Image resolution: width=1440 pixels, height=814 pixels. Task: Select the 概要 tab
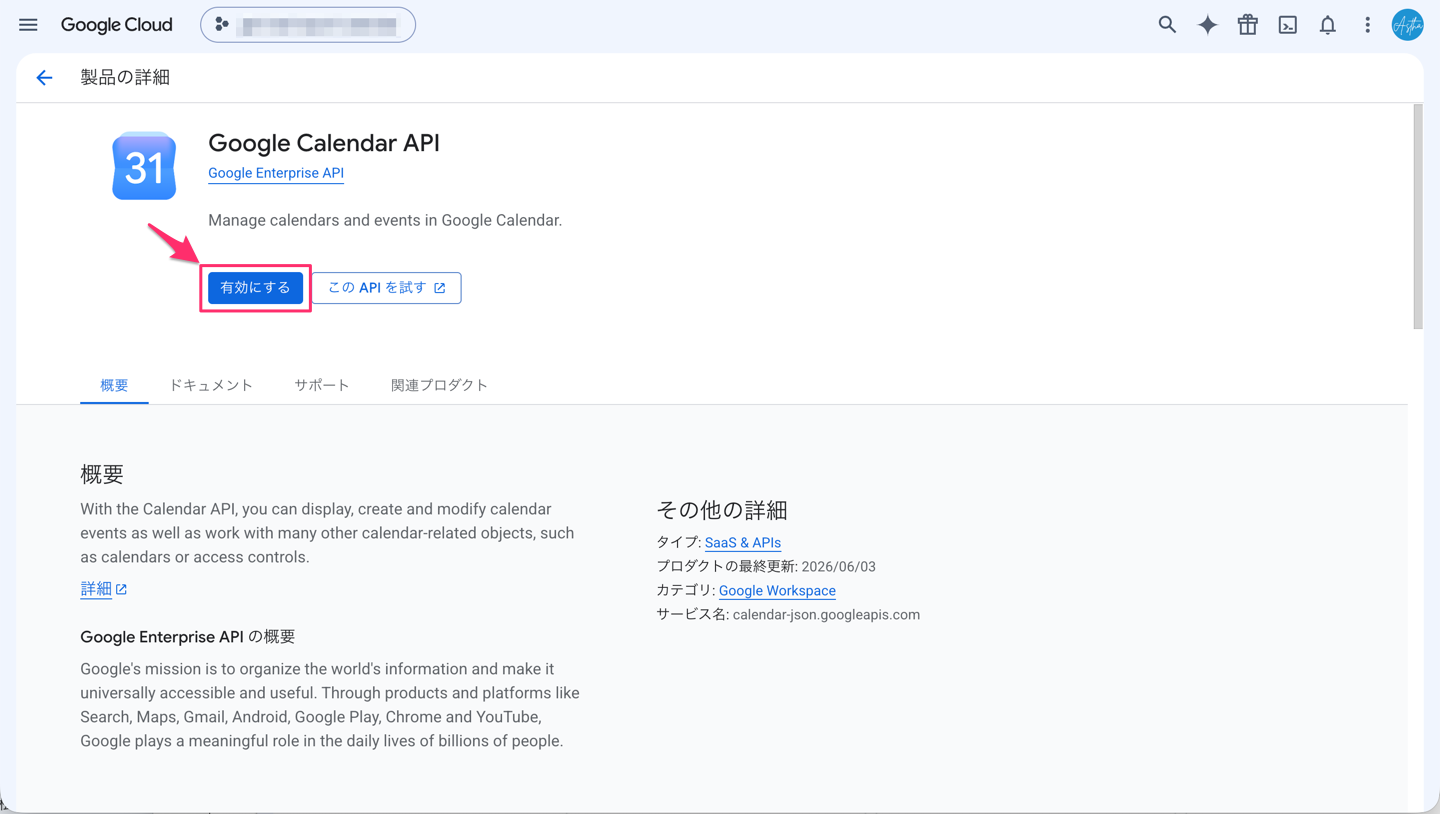click(114, 385)
